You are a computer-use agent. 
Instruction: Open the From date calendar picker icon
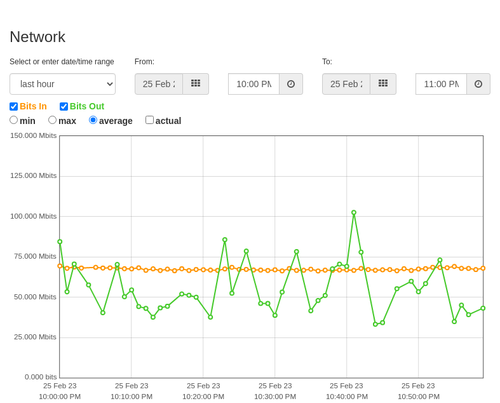coord(195,84)
